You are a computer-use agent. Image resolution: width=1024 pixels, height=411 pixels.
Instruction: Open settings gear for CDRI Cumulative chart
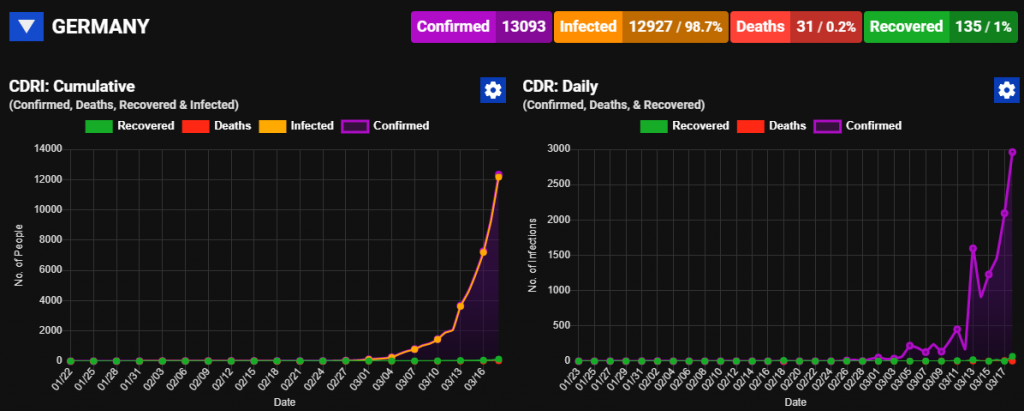[x=493, y=90]
